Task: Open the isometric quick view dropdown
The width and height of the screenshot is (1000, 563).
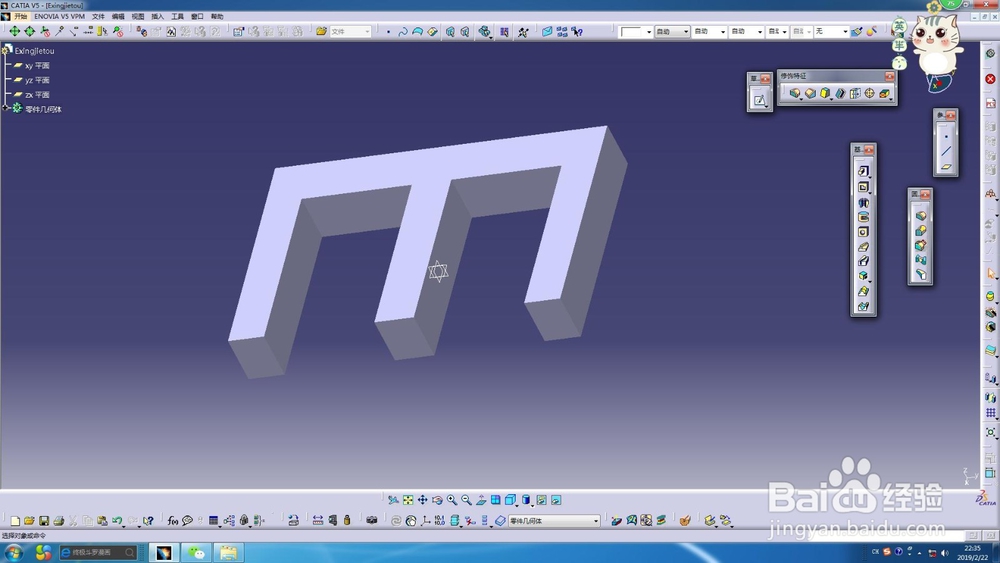Action: 517,504
